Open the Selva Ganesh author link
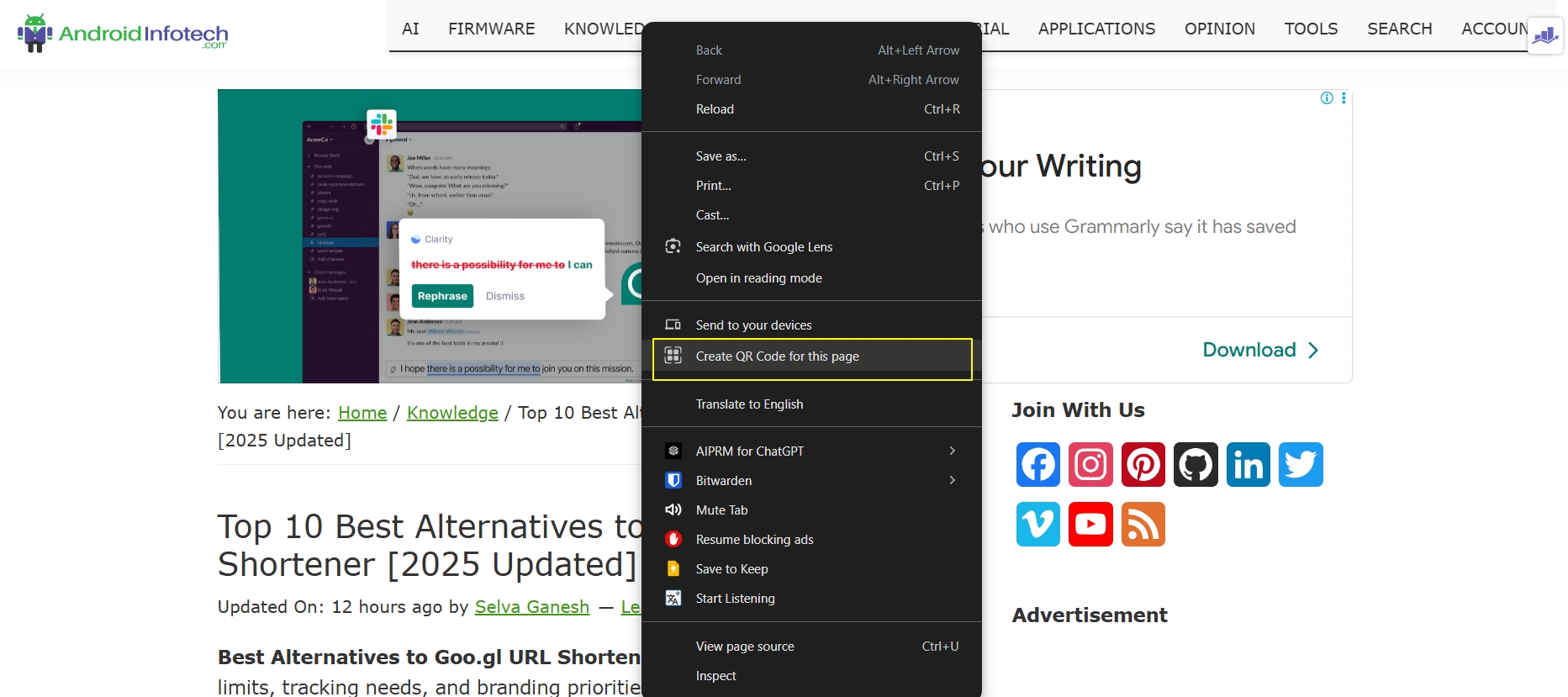Image resolution: width=1568 pixels, height=697 pixels. coord(532,607)
